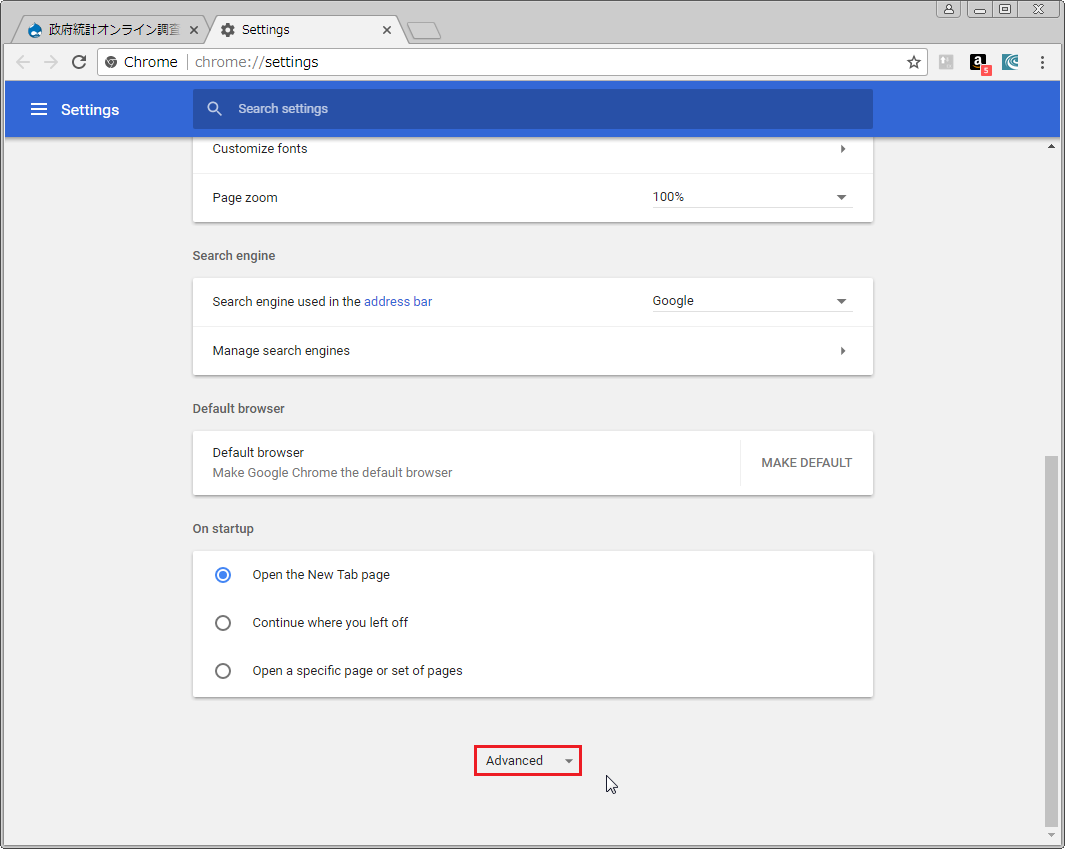Screen dimensions: 1065x849
Task: Open the Amazon extension icon
Action: (x=979, y=63)
